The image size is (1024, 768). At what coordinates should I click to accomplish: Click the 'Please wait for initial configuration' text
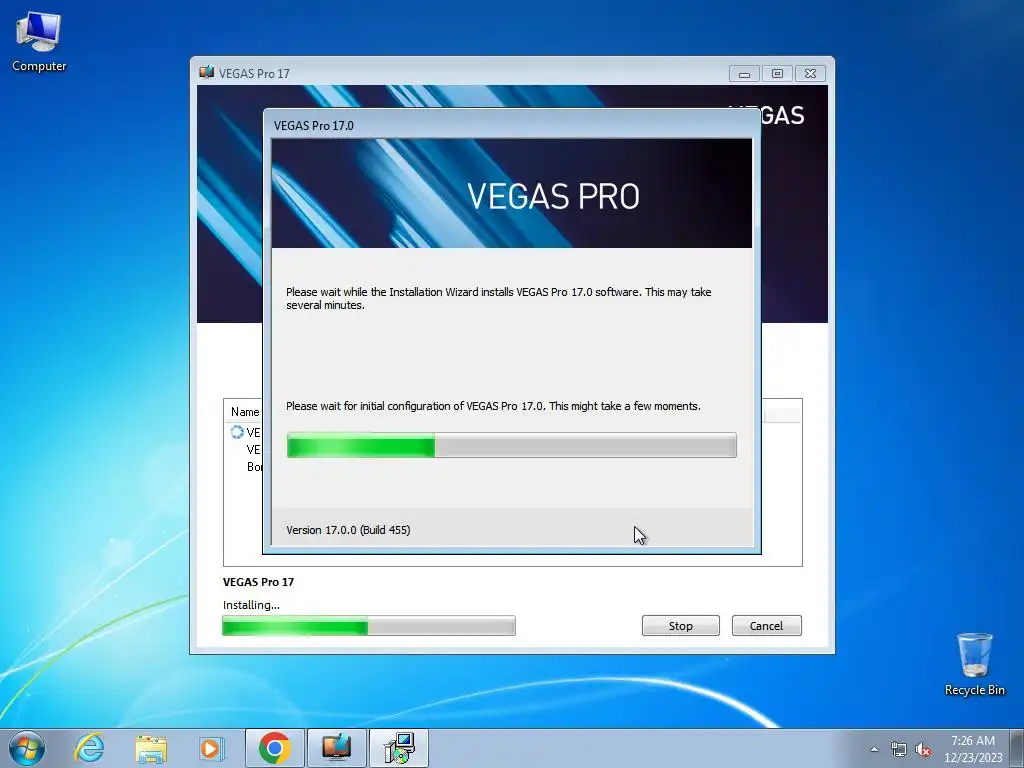tap(493, 406)
